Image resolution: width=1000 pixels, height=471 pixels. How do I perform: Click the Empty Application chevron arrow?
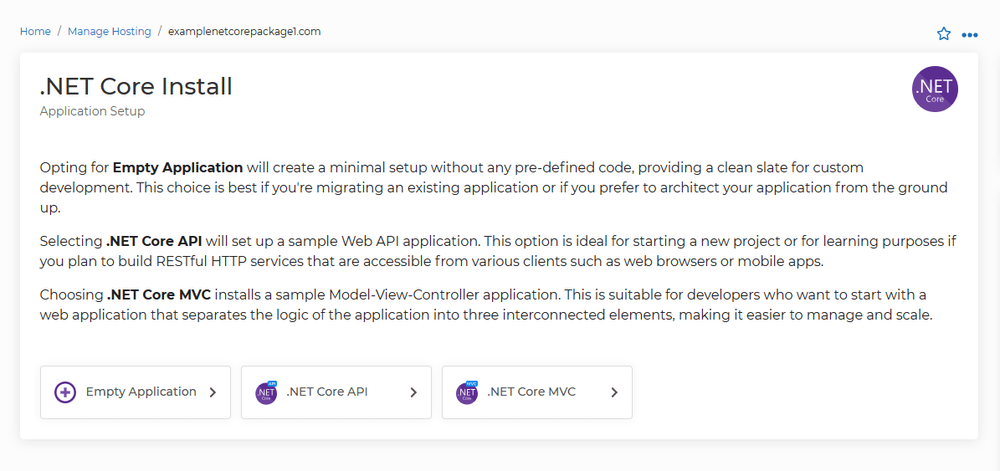213,393
